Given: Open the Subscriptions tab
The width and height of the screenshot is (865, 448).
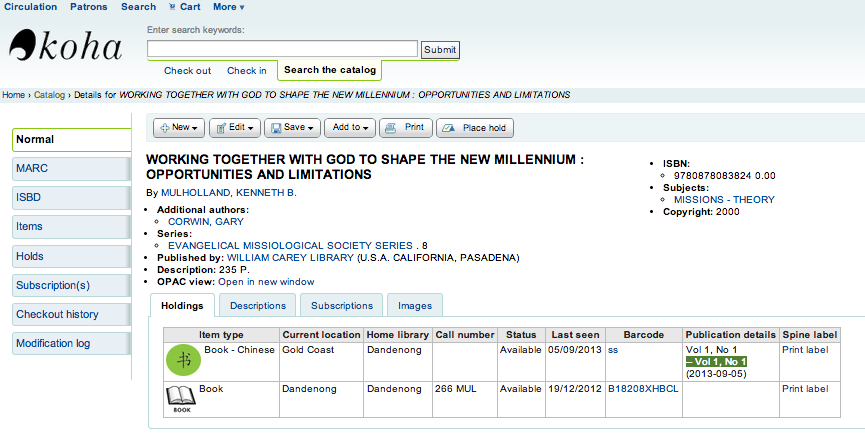Looking at the screenshot, I should [x=342, y=306].
